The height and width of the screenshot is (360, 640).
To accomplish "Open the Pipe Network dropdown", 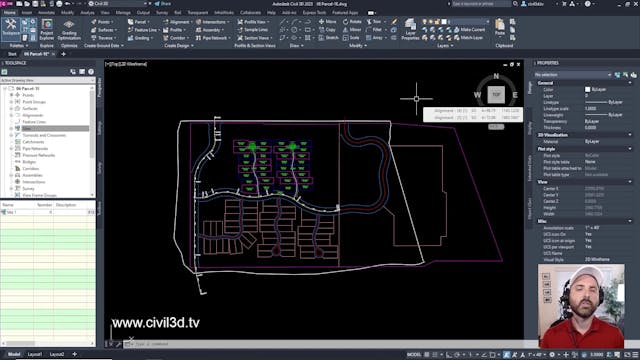I will tap(213, 38).
